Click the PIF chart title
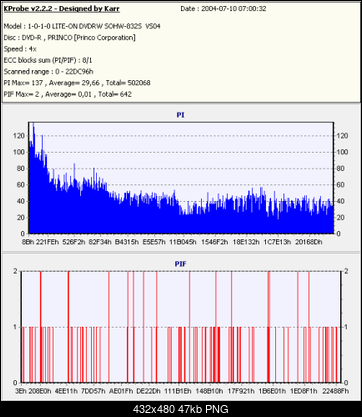Screen dimensions: 362x417 180,264
